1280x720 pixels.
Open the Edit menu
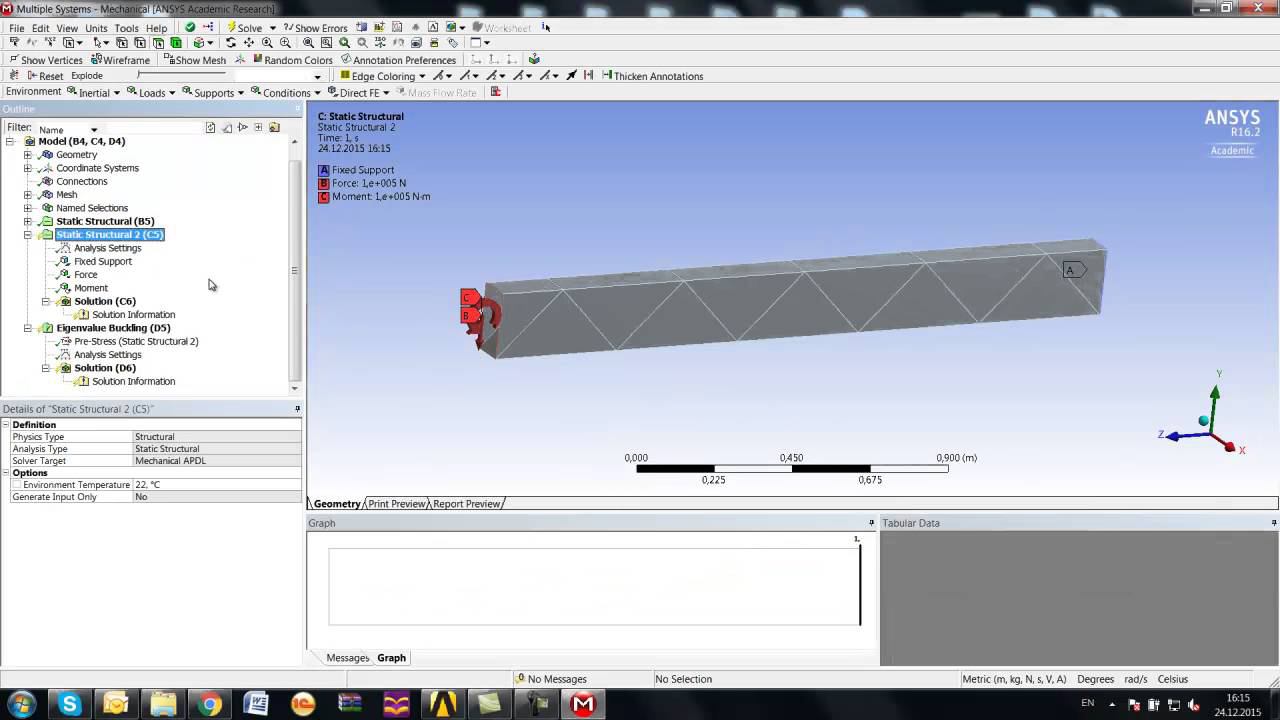40,28
